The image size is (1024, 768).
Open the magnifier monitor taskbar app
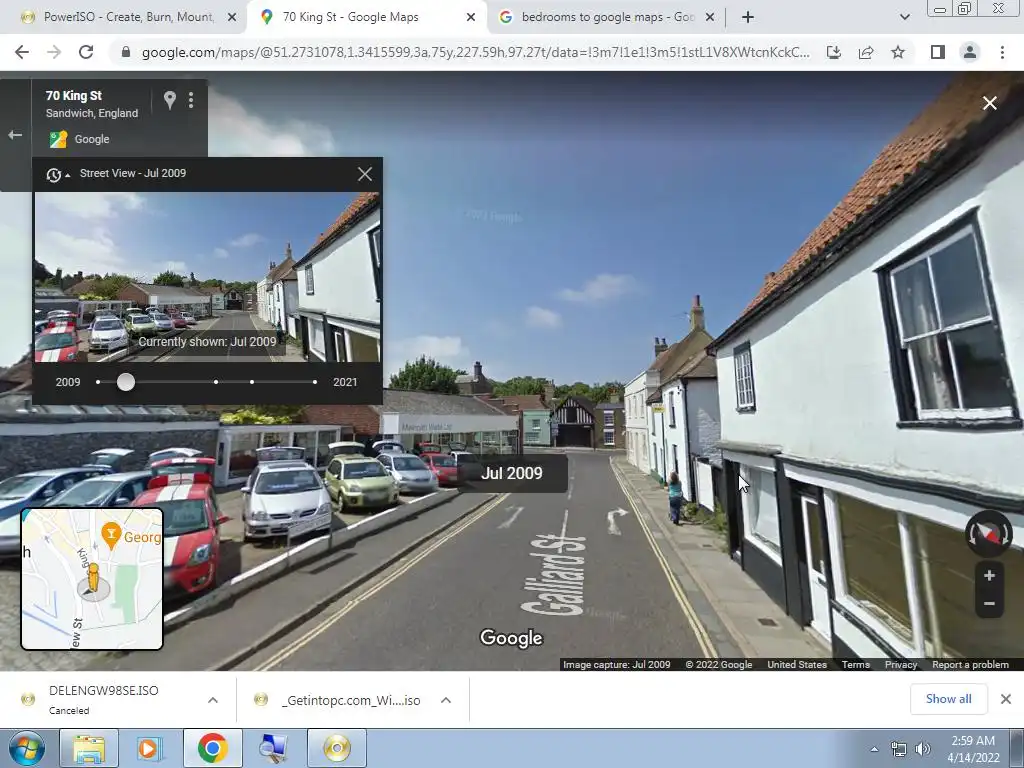point(274,748)
